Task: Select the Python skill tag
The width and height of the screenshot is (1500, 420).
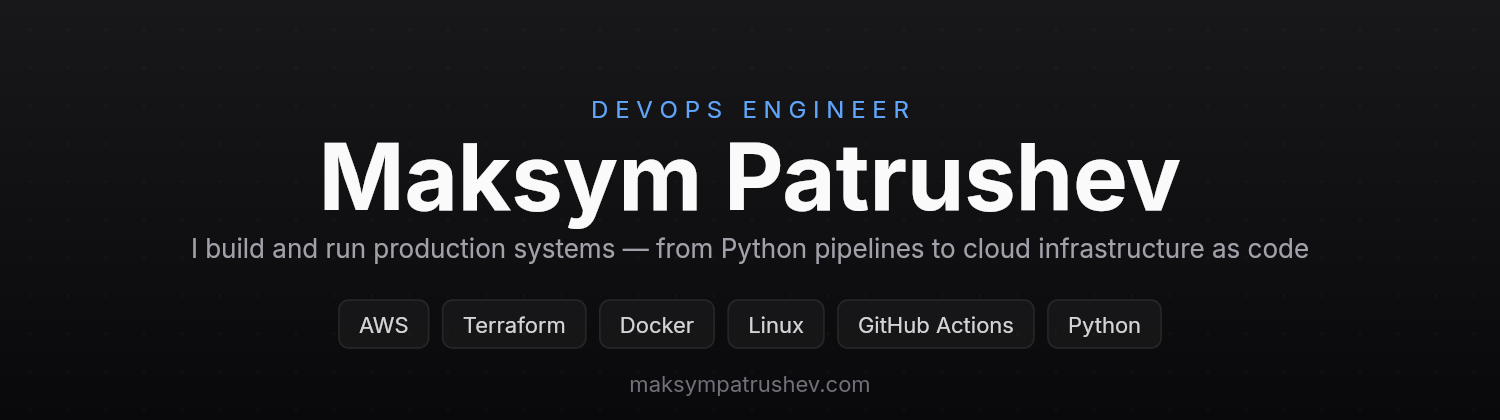Action: (1104, 325)
